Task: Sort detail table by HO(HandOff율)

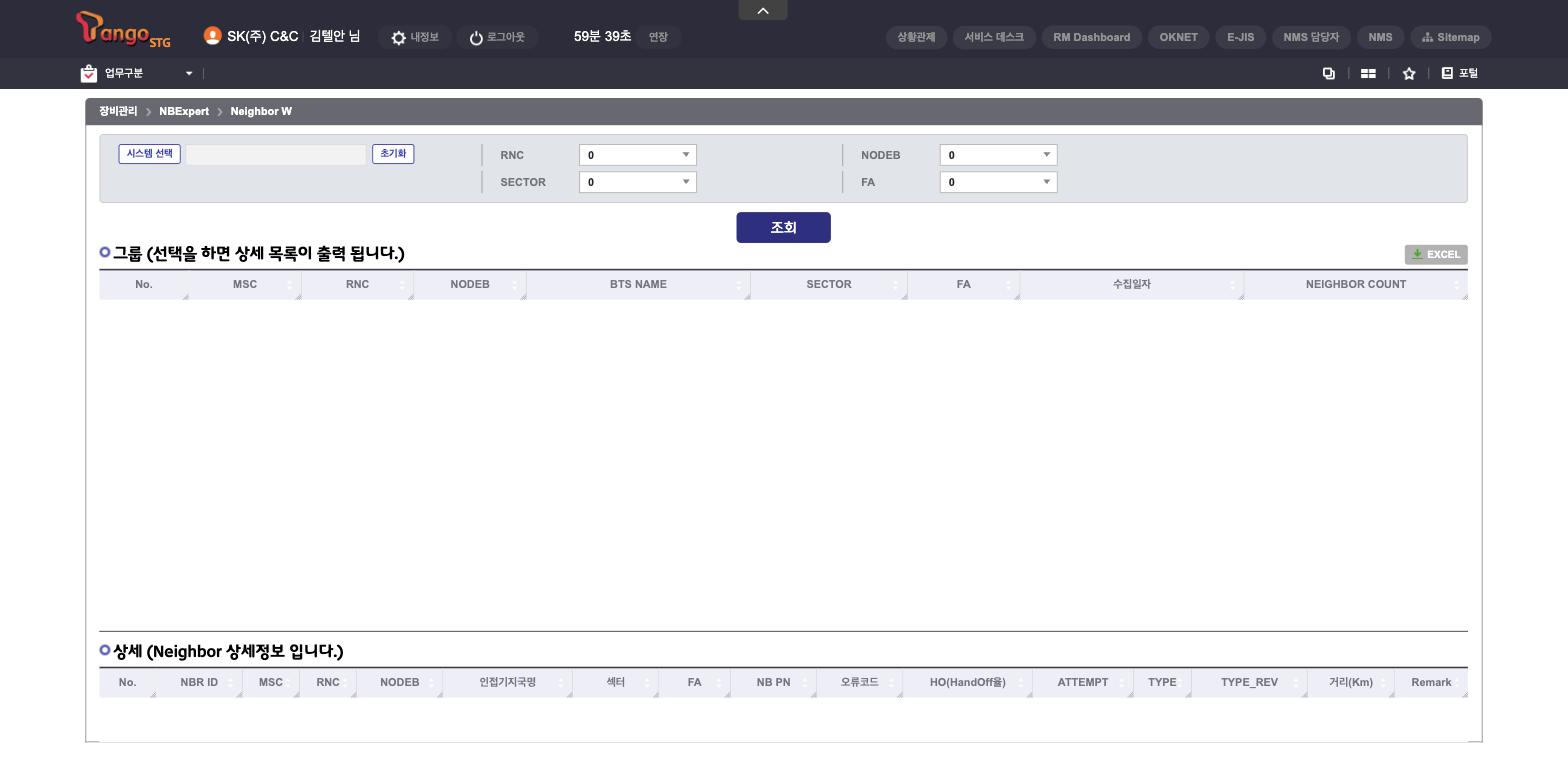Action: (x=967, y=682)
